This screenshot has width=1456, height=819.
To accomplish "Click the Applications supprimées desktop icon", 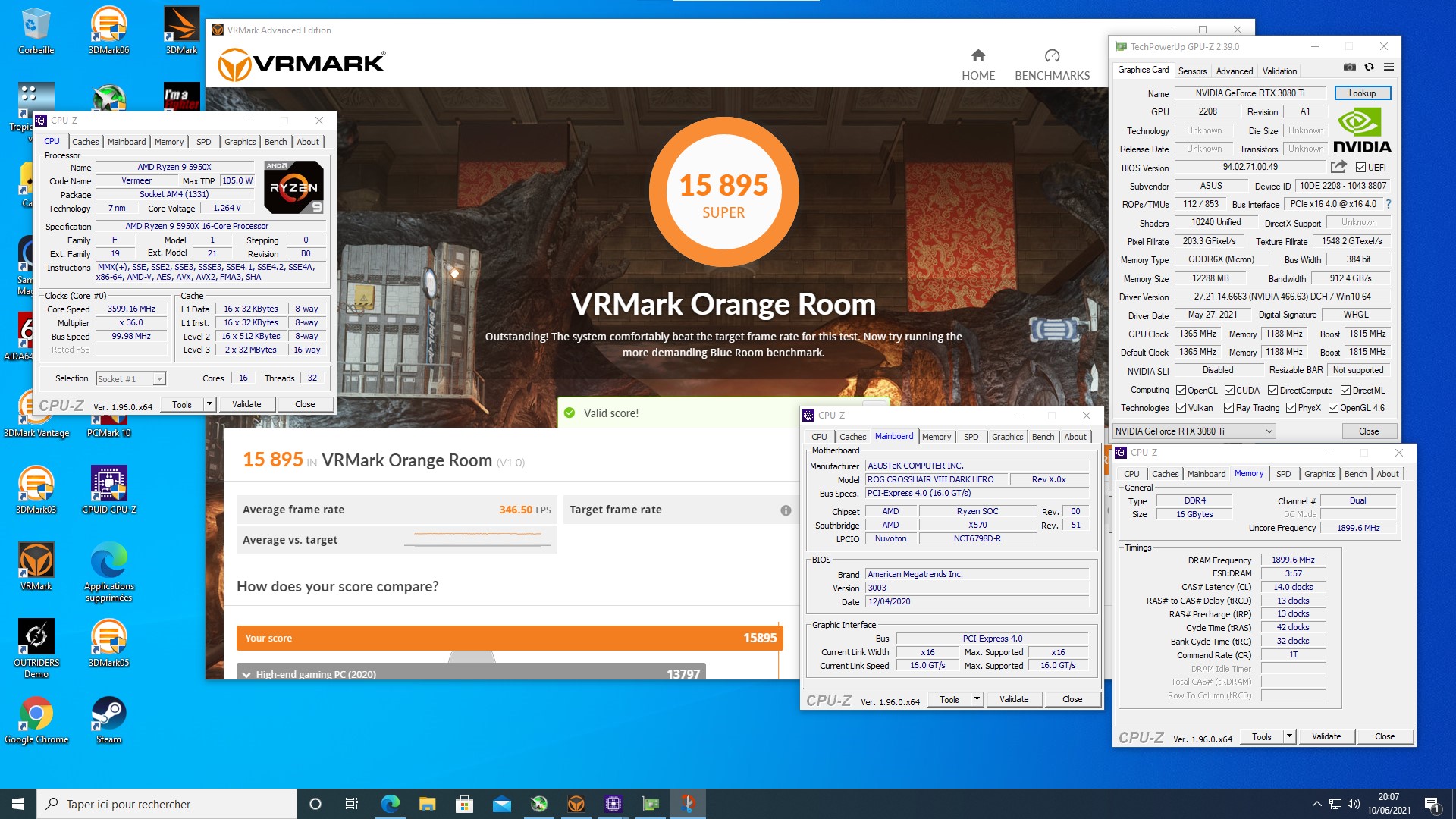I will 108,572.
